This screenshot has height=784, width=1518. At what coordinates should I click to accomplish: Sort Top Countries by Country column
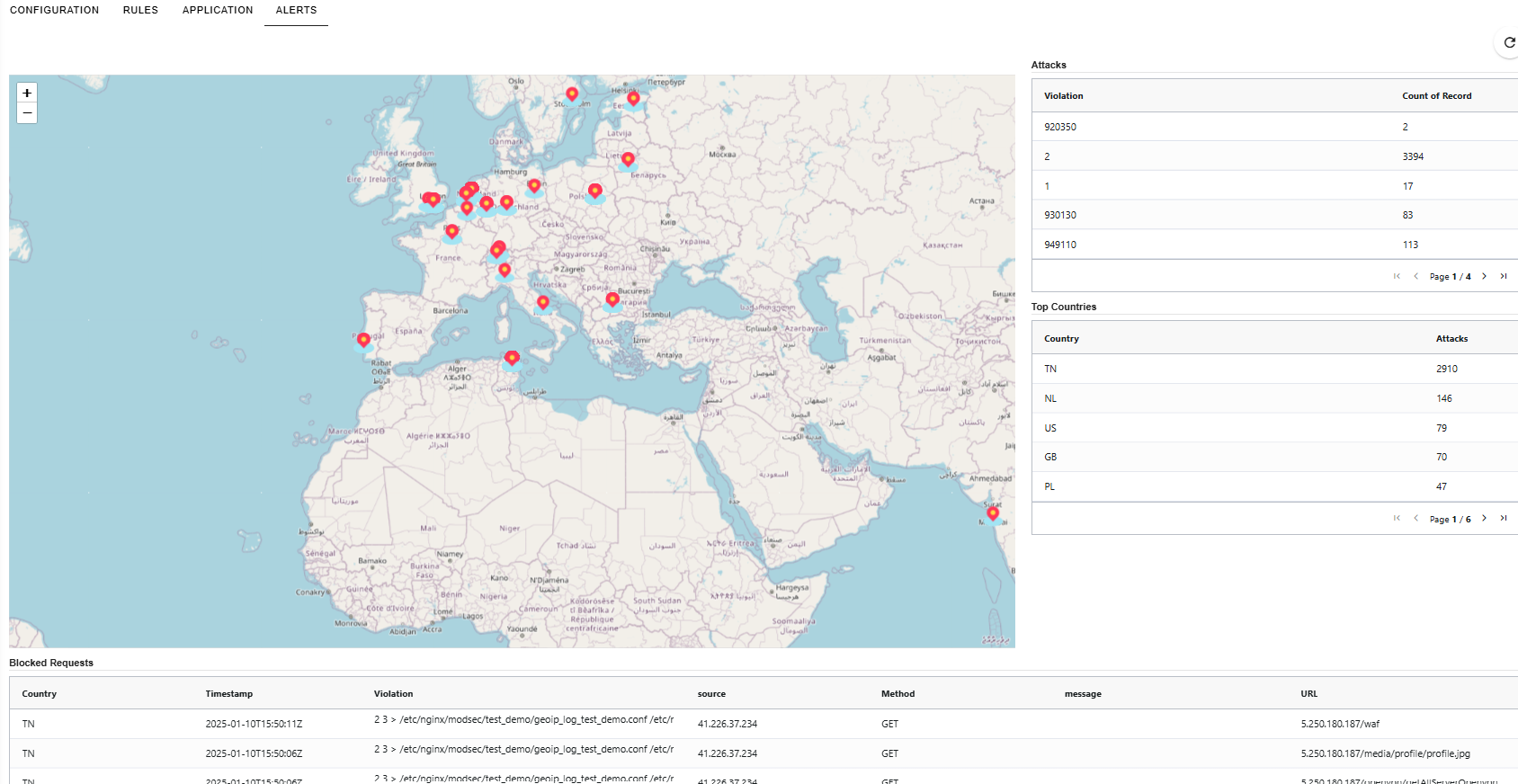tap(1061, 339)
